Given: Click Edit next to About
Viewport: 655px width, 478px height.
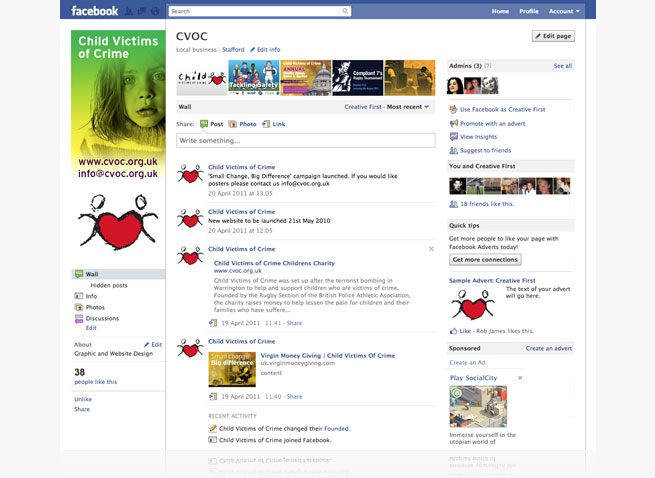Looking at the screenshot, I should 153,345.
